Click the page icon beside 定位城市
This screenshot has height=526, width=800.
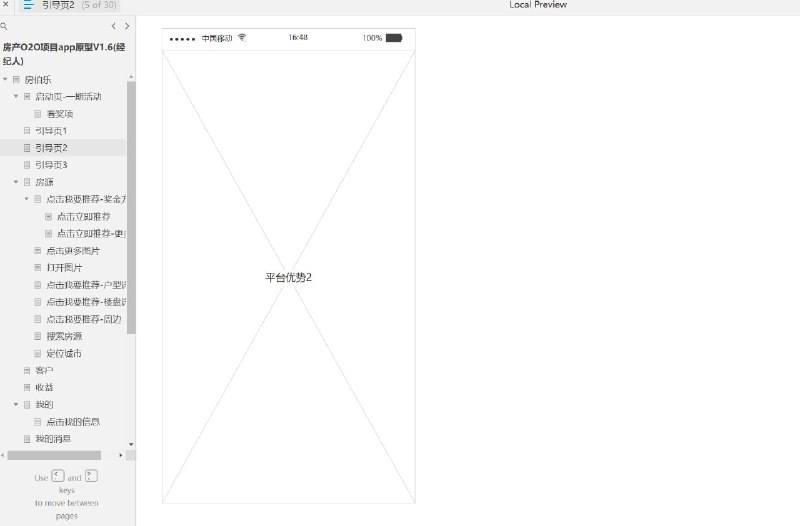(38, 354)
